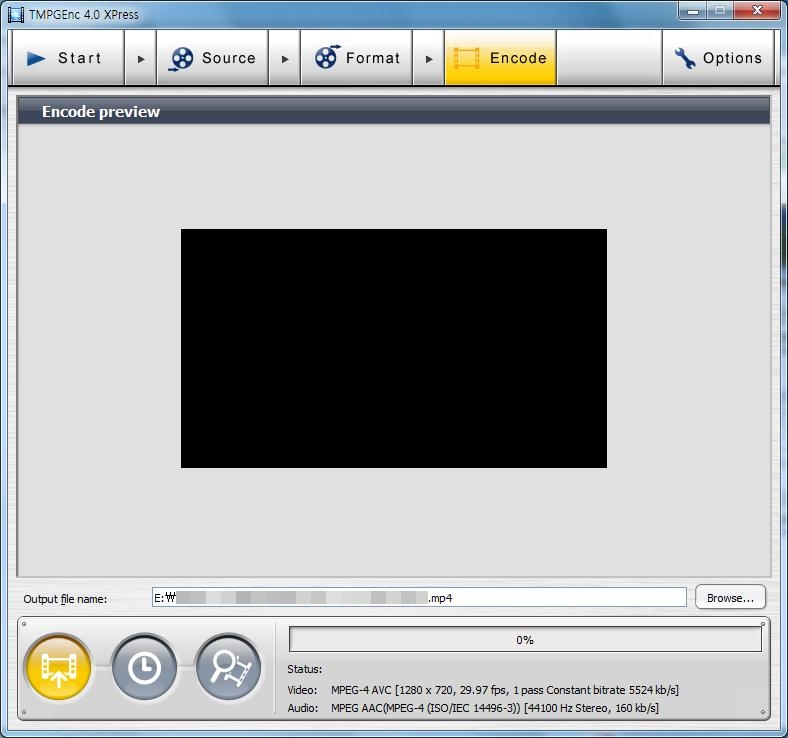Click the arrow between Source and Format
788x738 pixels.
[x=284, y=59]
